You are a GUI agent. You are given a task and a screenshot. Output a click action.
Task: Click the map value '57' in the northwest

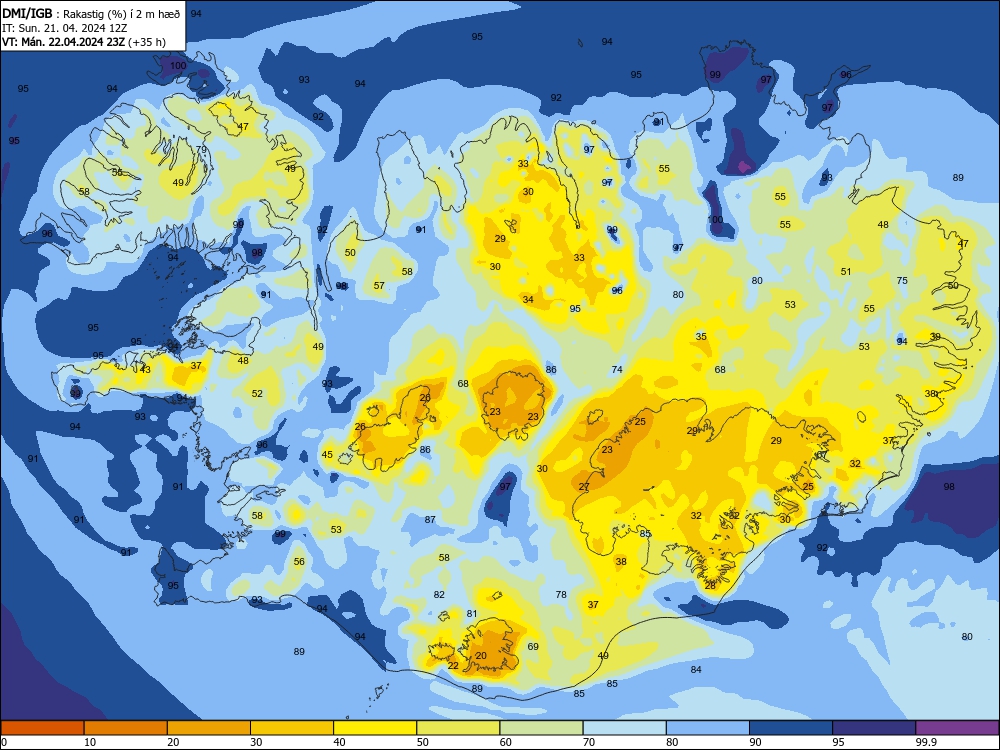point(379,286)
